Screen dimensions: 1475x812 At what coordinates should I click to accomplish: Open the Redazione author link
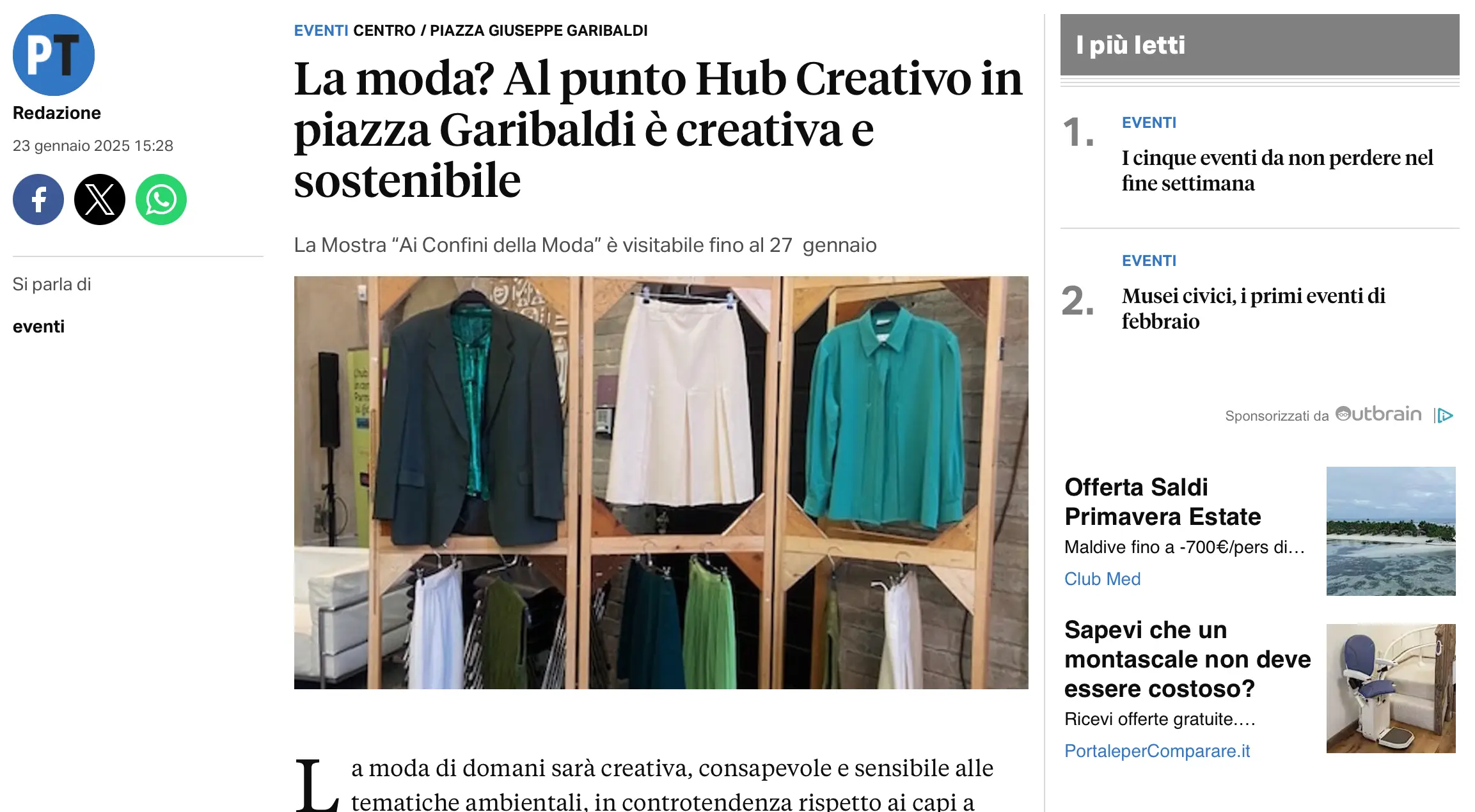pyautogui.click(x=57, y=113)
